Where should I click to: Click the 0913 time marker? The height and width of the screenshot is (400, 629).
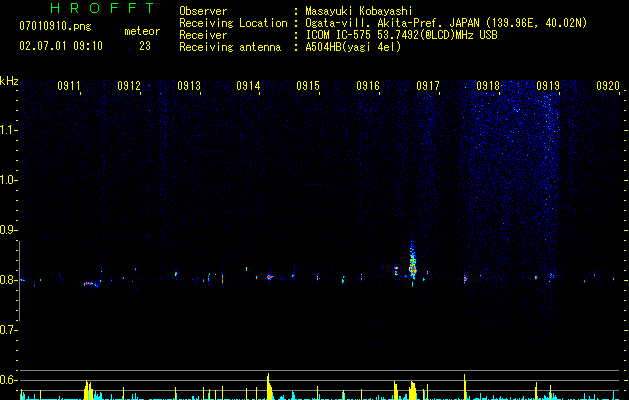pyautogui.click(x=189, y=86)
